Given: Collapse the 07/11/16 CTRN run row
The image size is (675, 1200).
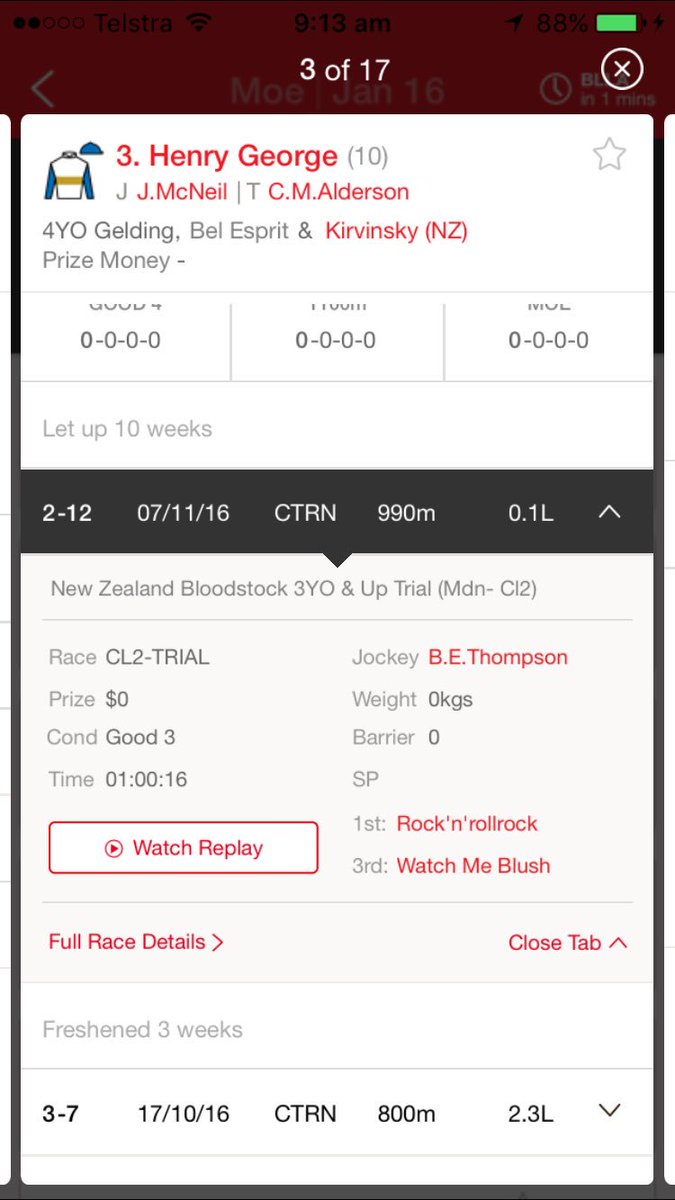Looking at the screenshot, I should [337, 513].
